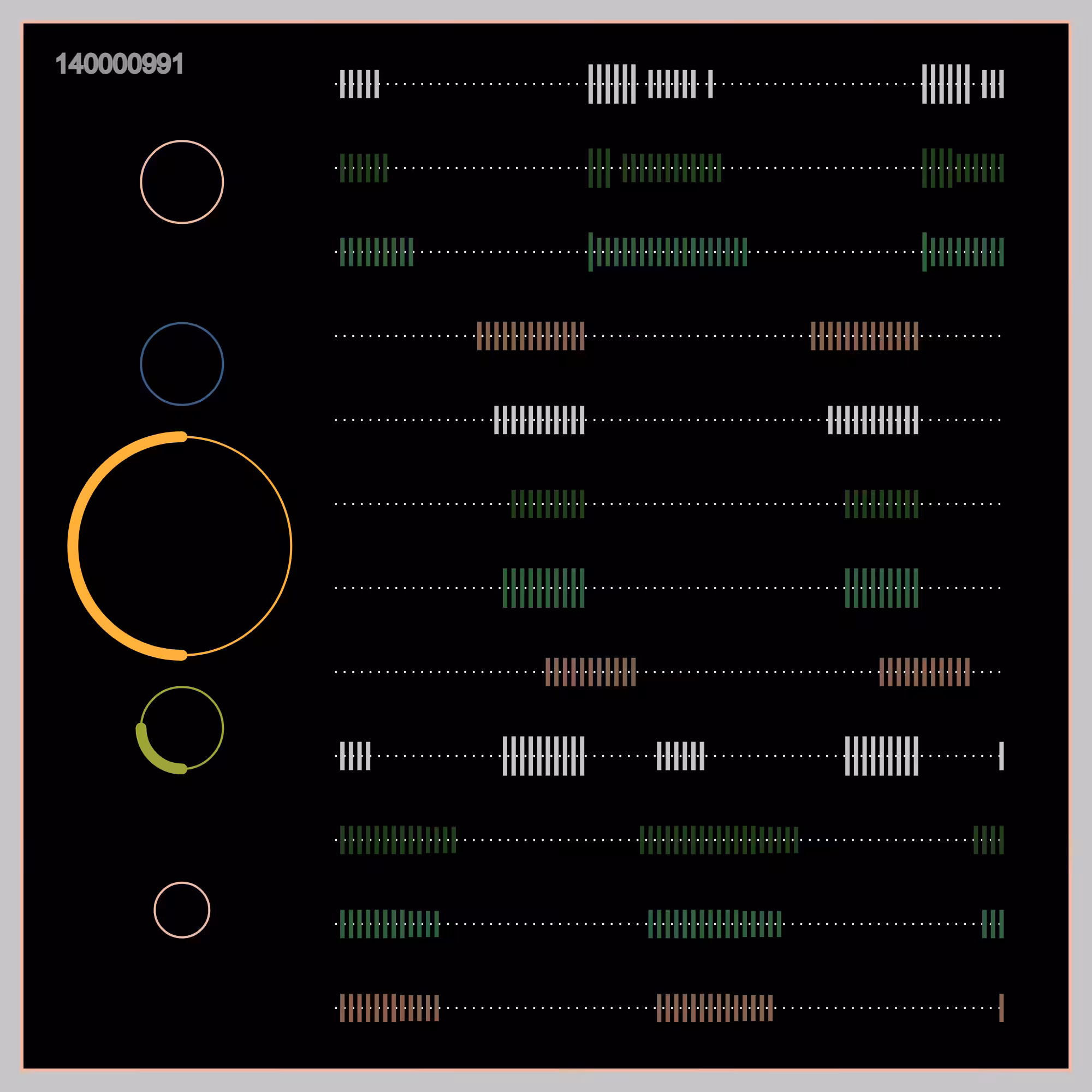Select the single brown tick ending the bottom row
Image resolution: width=1092 pixels, height=1092 pixels.
click(x=1001, y=1008)
